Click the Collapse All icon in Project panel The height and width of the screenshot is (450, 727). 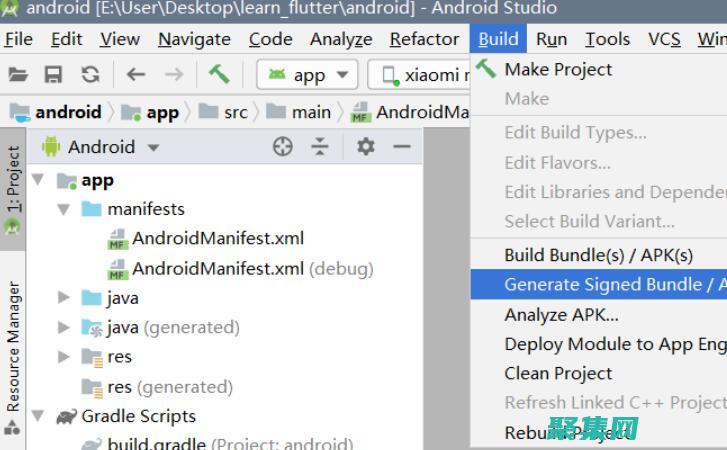319,147
